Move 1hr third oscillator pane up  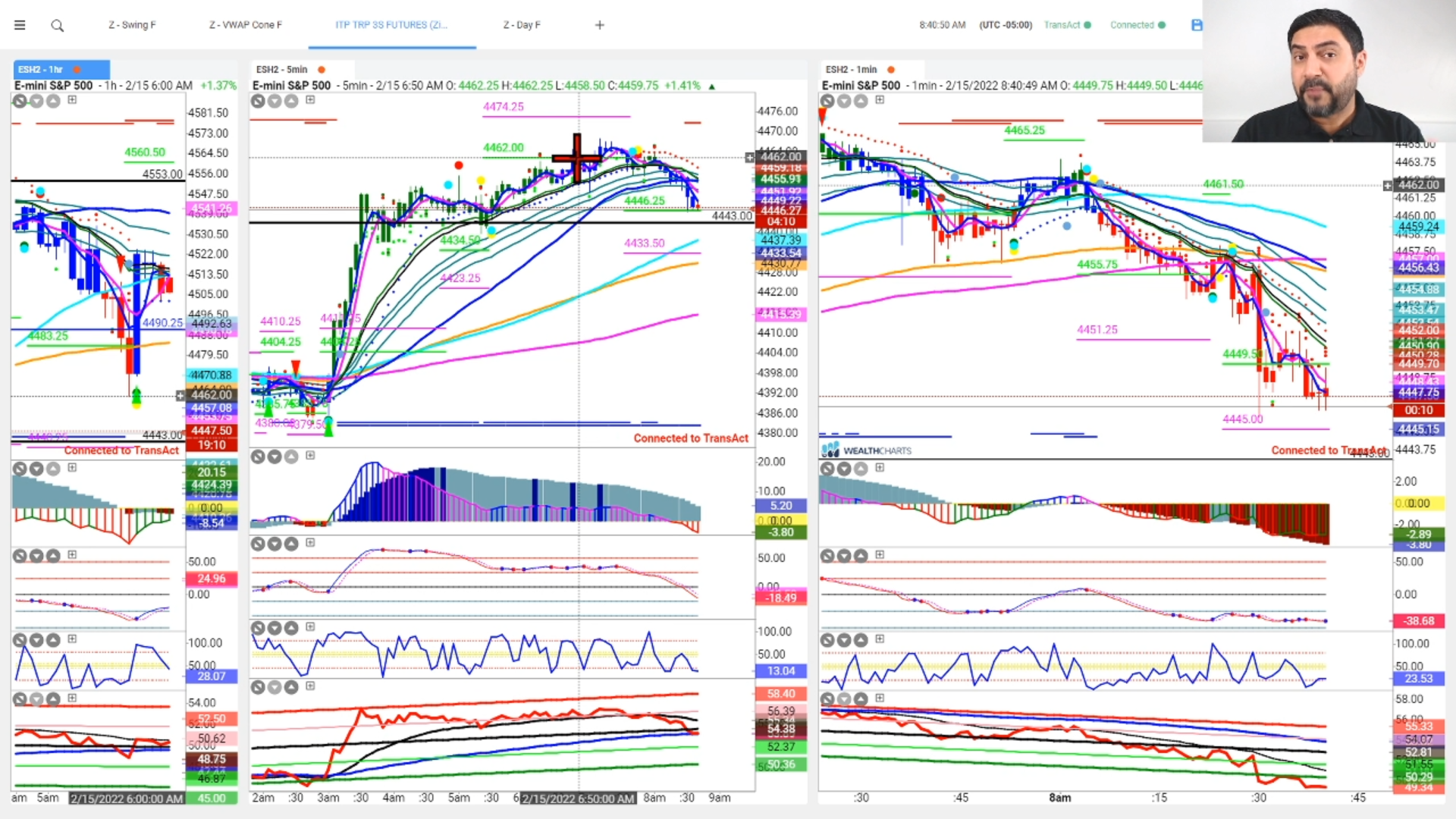[x=53, y=640]
